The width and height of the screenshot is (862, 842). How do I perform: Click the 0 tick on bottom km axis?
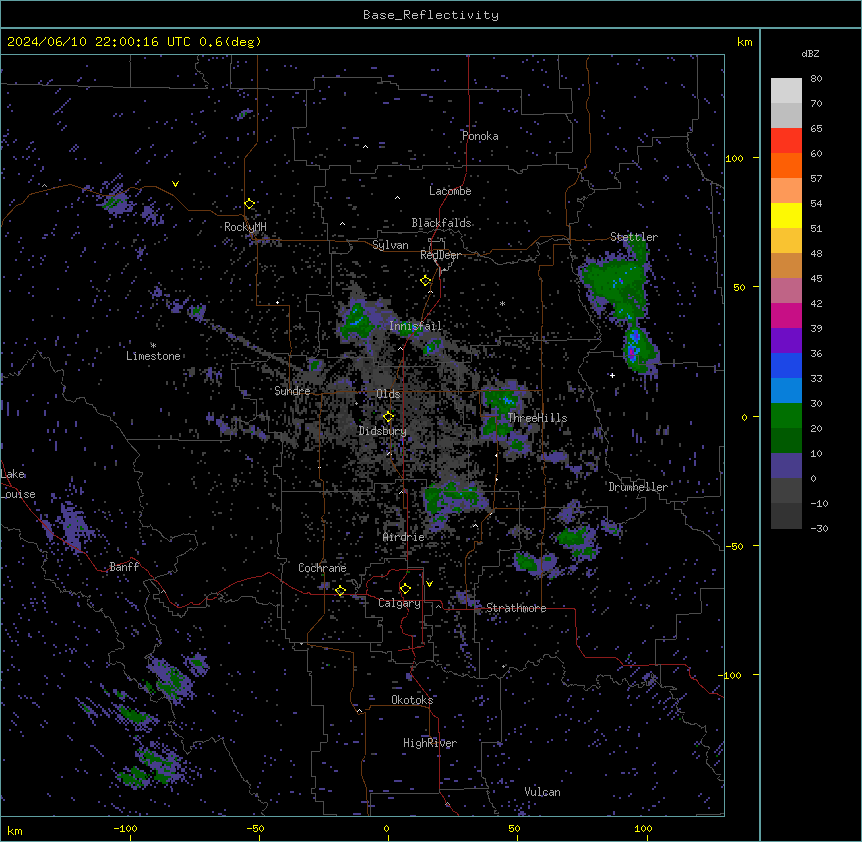coord(386,828)
